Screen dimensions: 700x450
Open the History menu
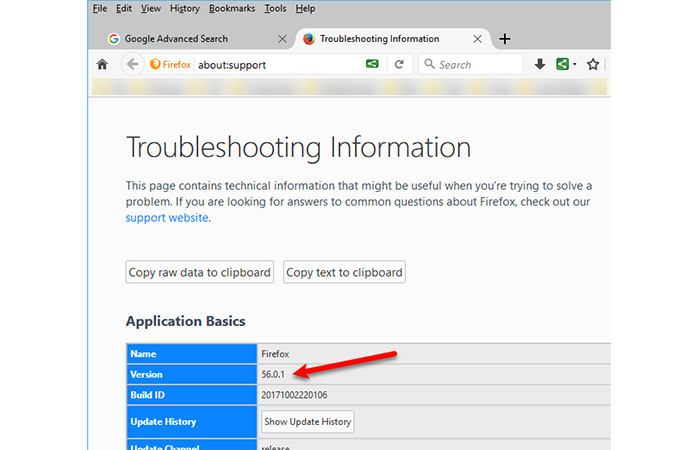(x=185, y=8)
